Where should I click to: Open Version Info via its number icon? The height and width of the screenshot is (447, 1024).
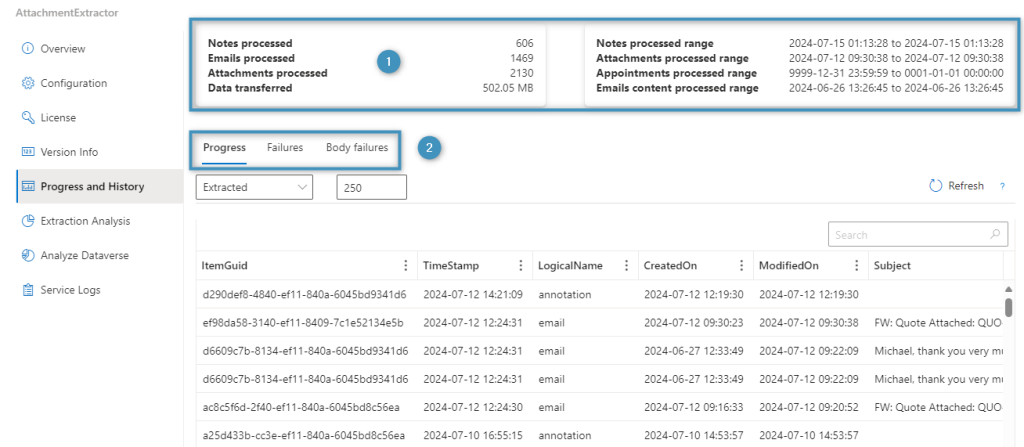coord(27,152)
